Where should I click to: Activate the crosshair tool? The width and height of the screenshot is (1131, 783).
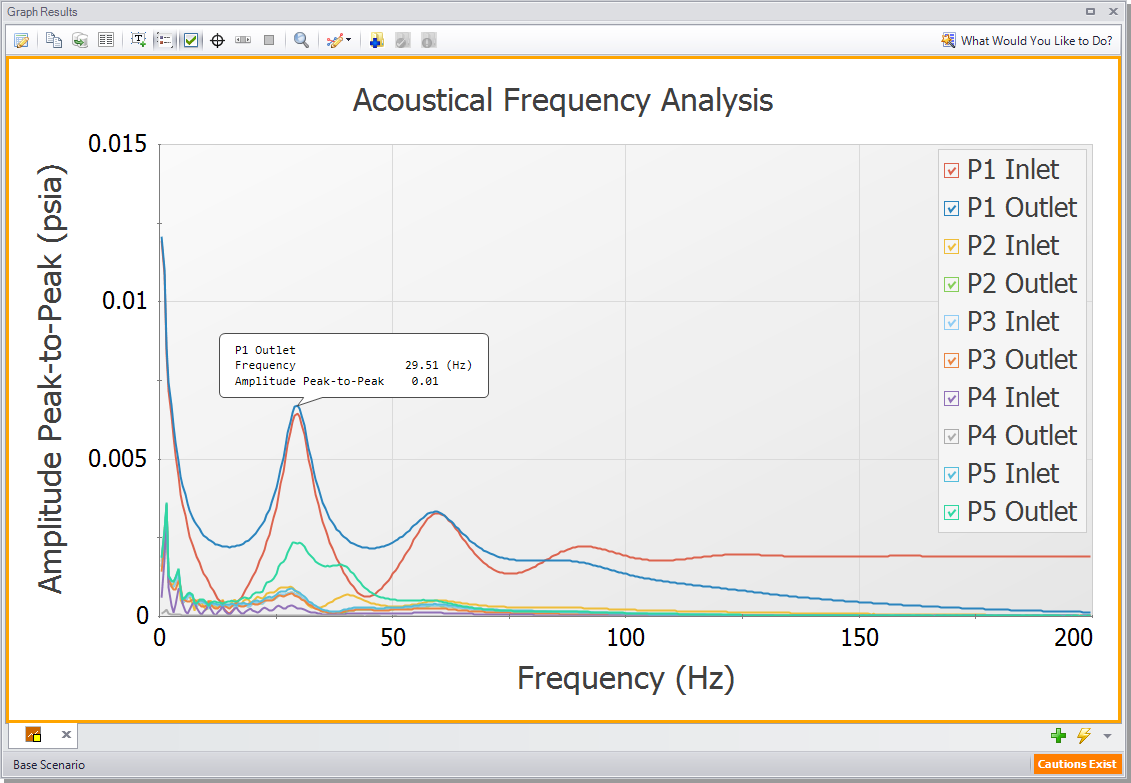(217, 40)
